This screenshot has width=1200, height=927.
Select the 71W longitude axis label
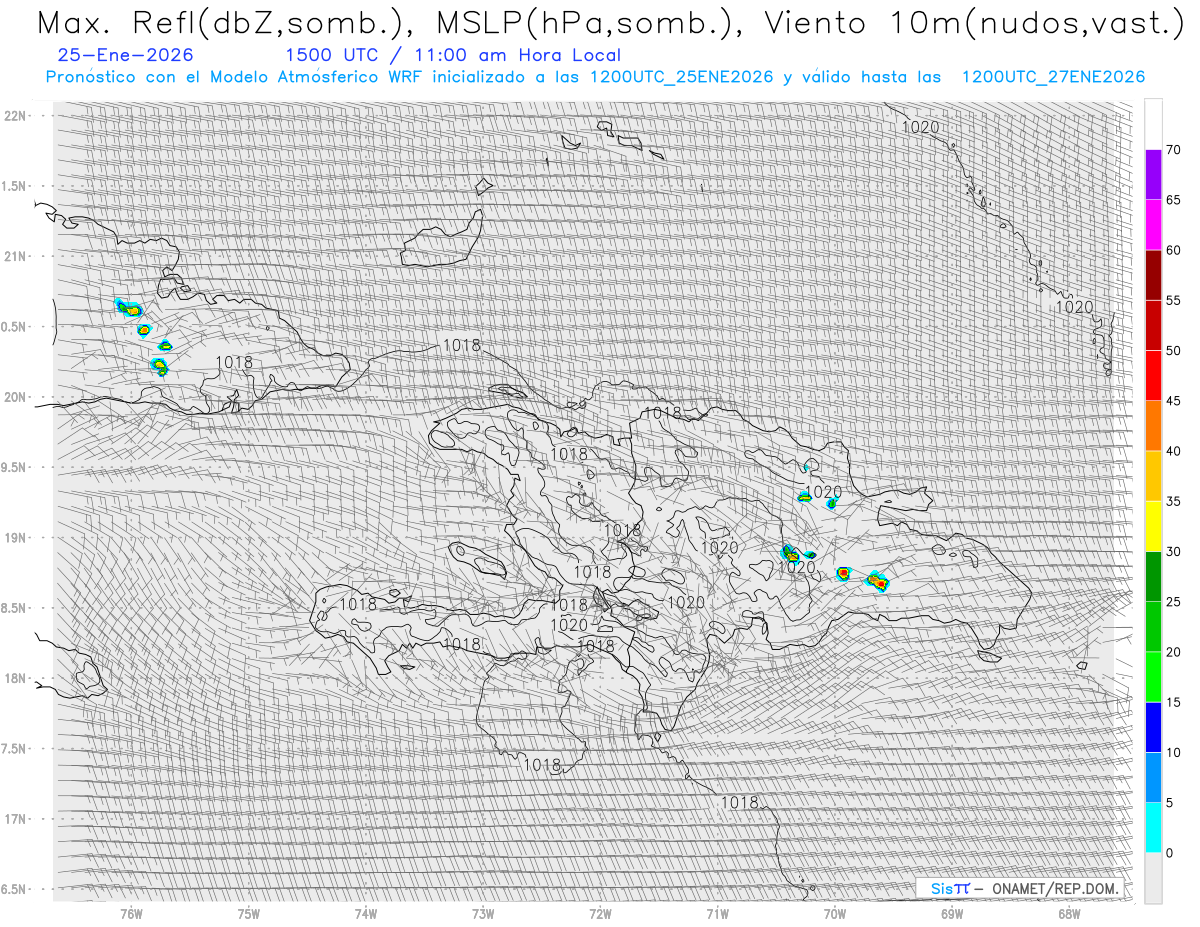click(717, 914)
